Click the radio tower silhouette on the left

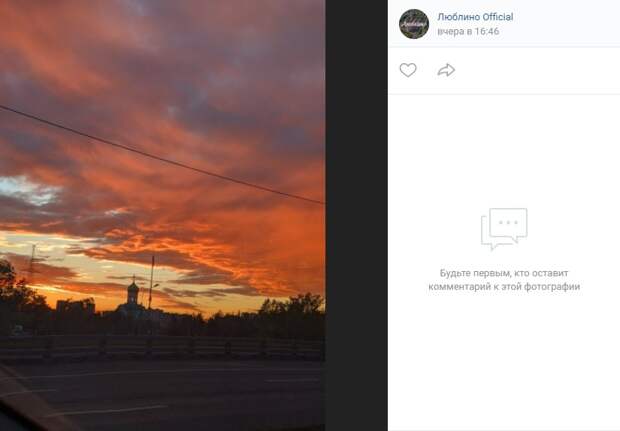(34, 263)
